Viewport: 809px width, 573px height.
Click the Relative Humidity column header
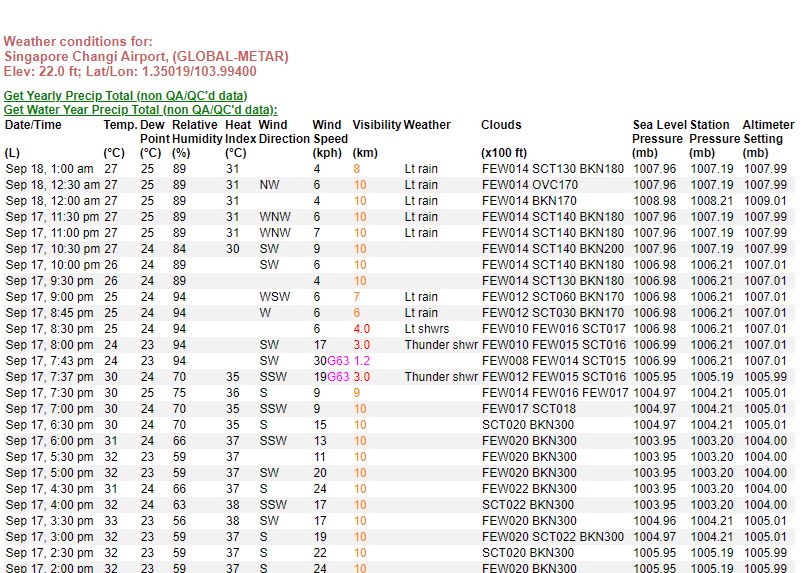tap(197, 132)
